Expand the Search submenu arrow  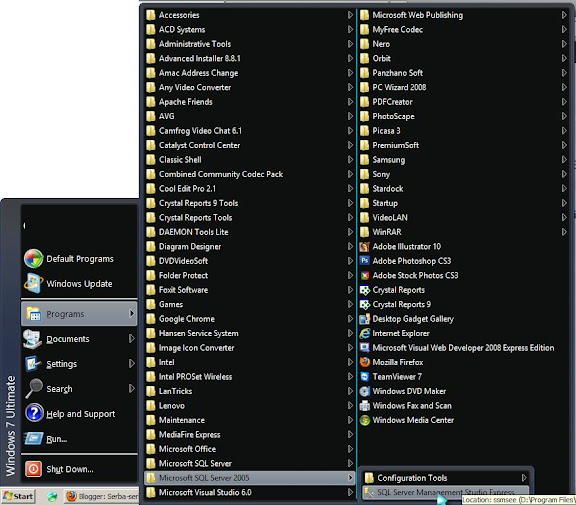pyautogui.click(x=132, y=389)
